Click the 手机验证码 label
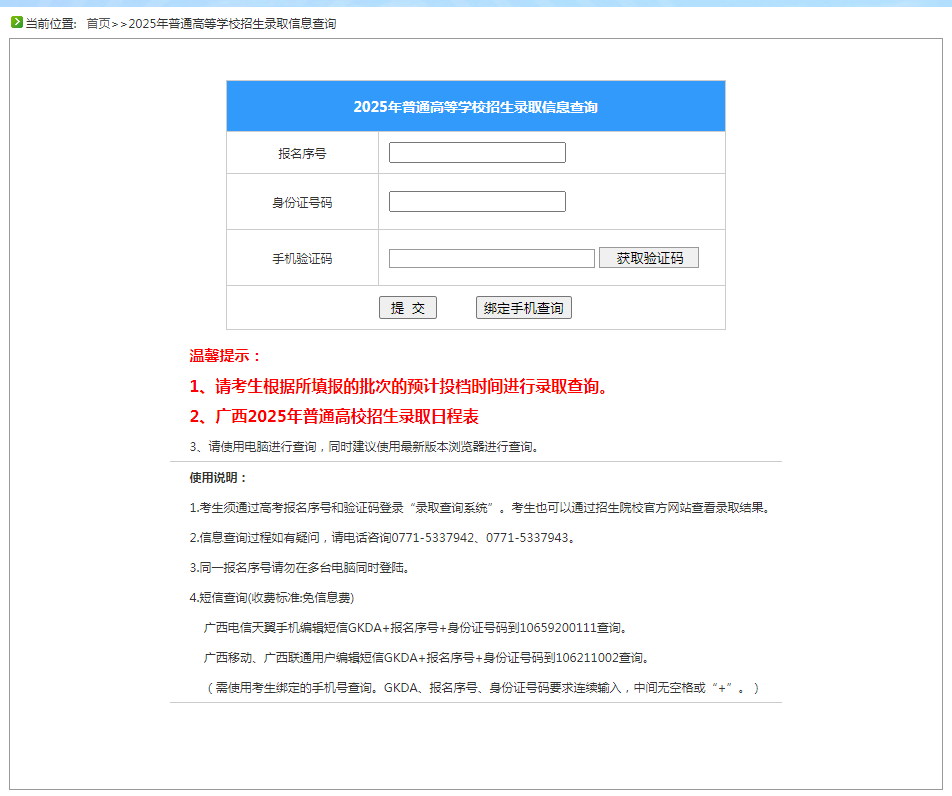The height and width of the screenshot is (796, 952). coord(302,259)
